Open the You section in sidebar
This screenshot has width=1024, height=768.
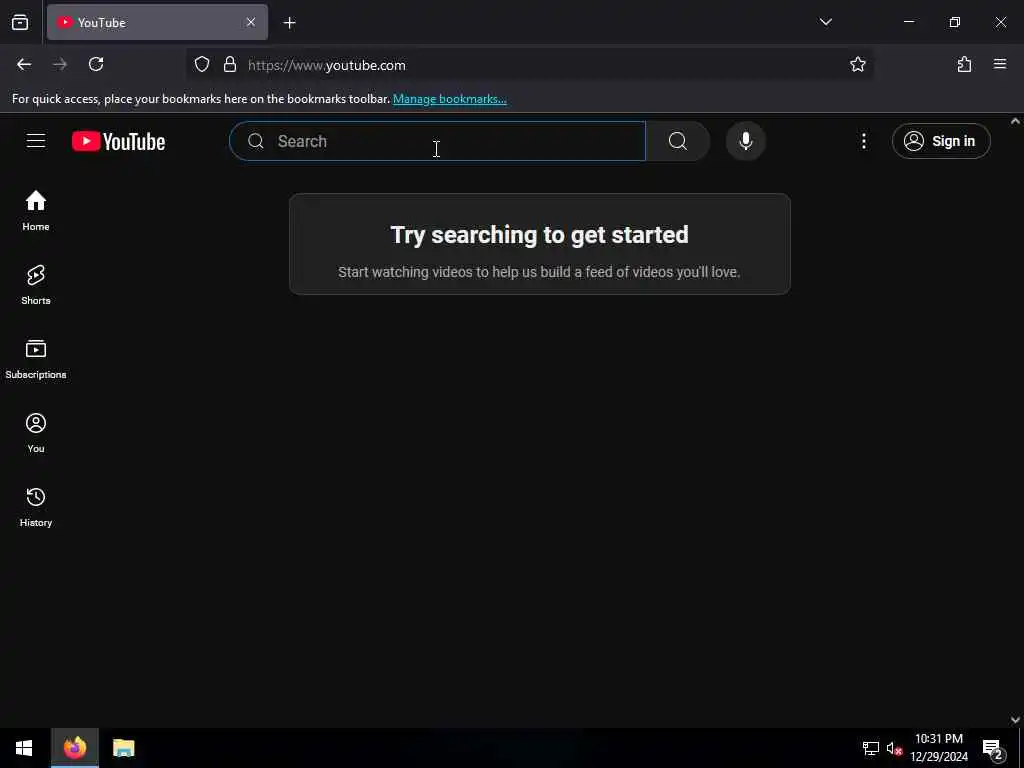(x=36, y=433)
